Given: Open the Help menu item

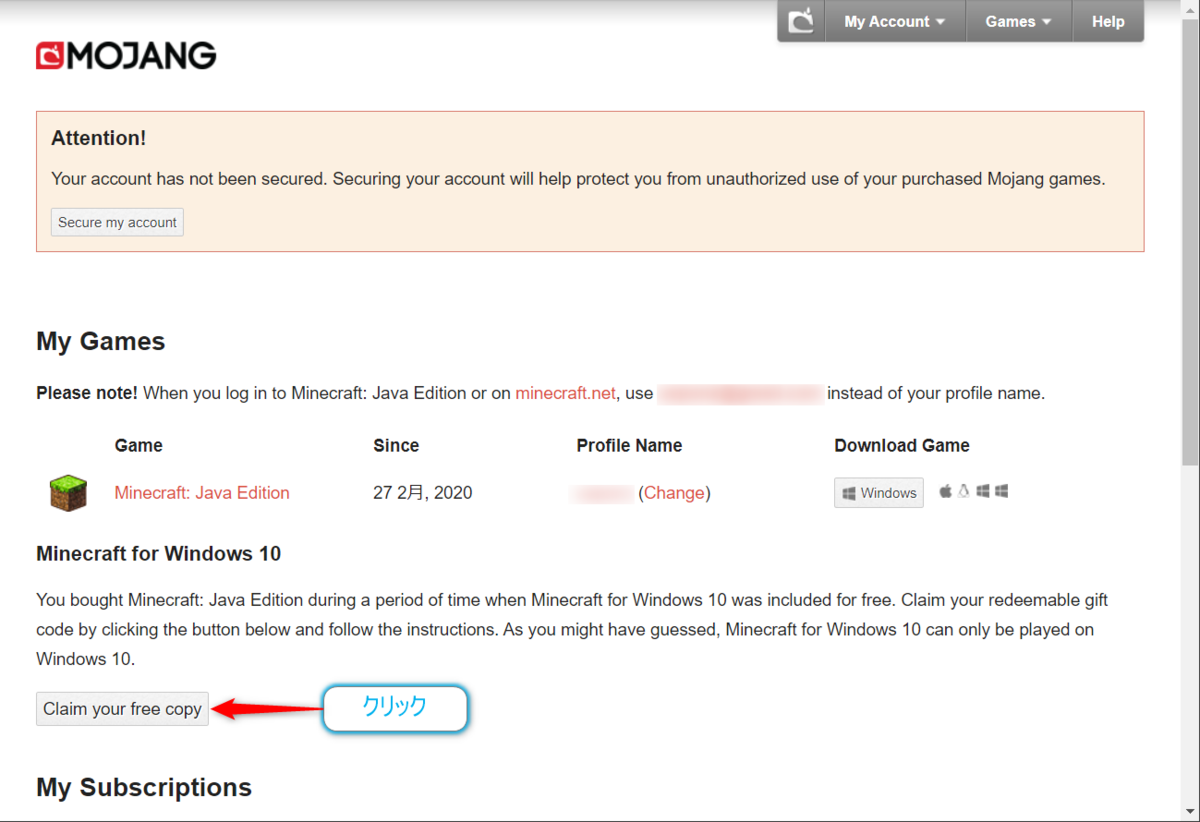Looking at the screenshot, I should [1108, 21].
